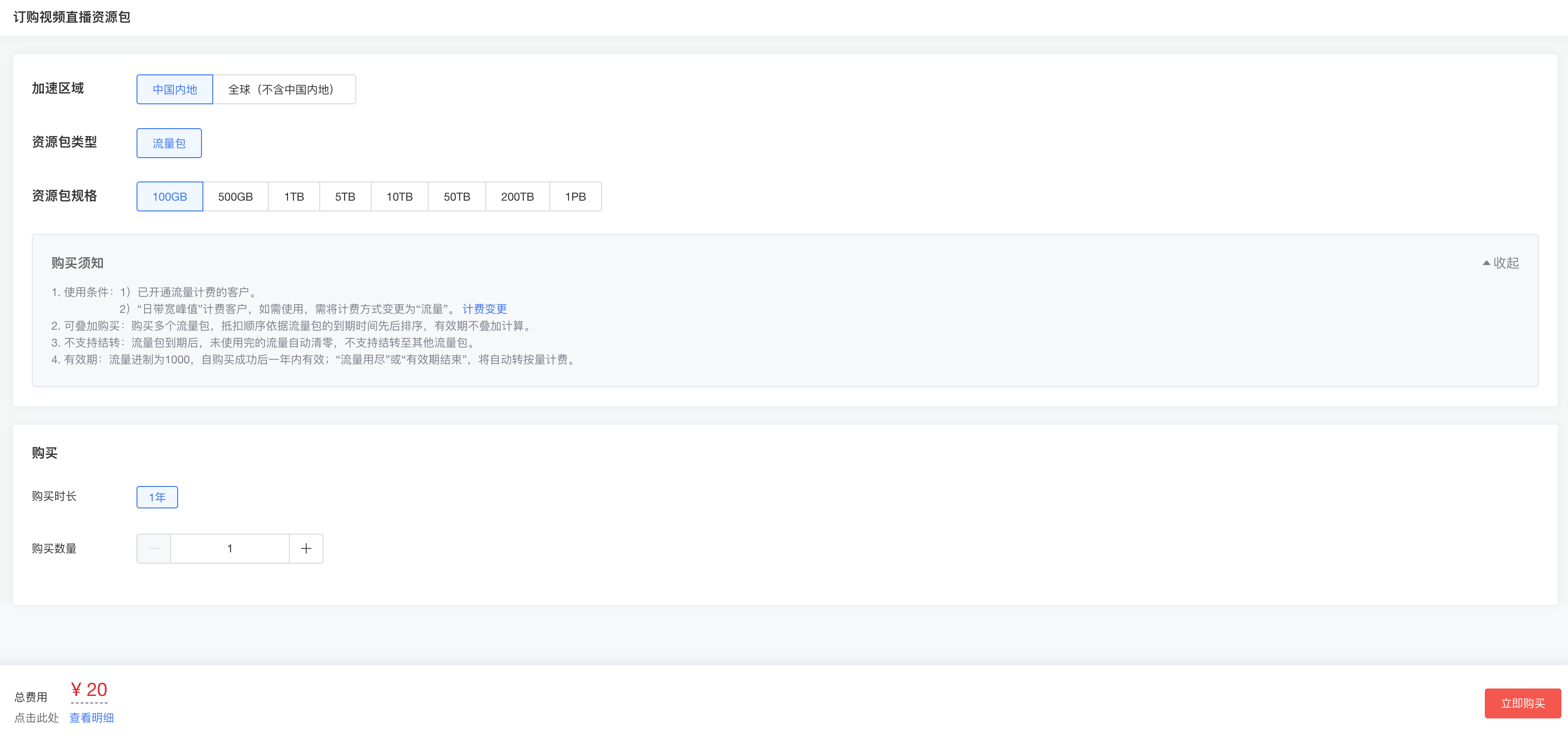
Task: Choose the 50TB package option
Action: point(457,196)
